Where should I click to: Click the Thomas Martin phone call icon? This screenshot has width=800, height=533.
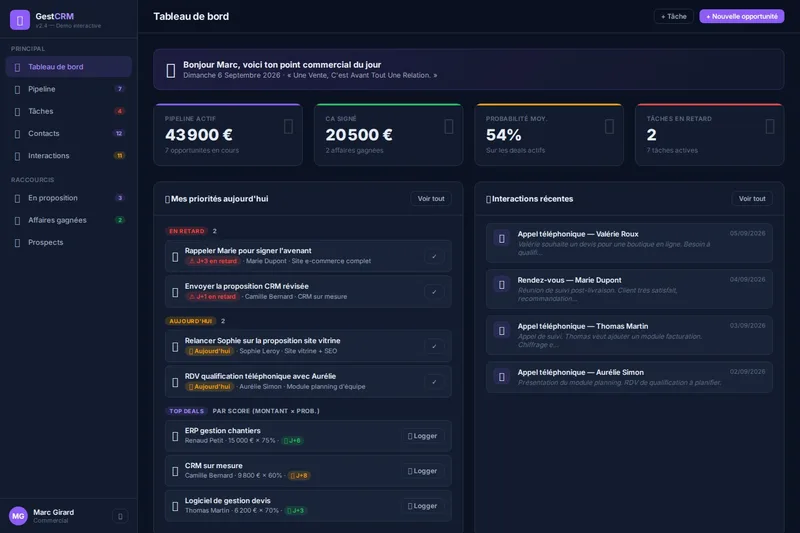(x=502, y=331)
